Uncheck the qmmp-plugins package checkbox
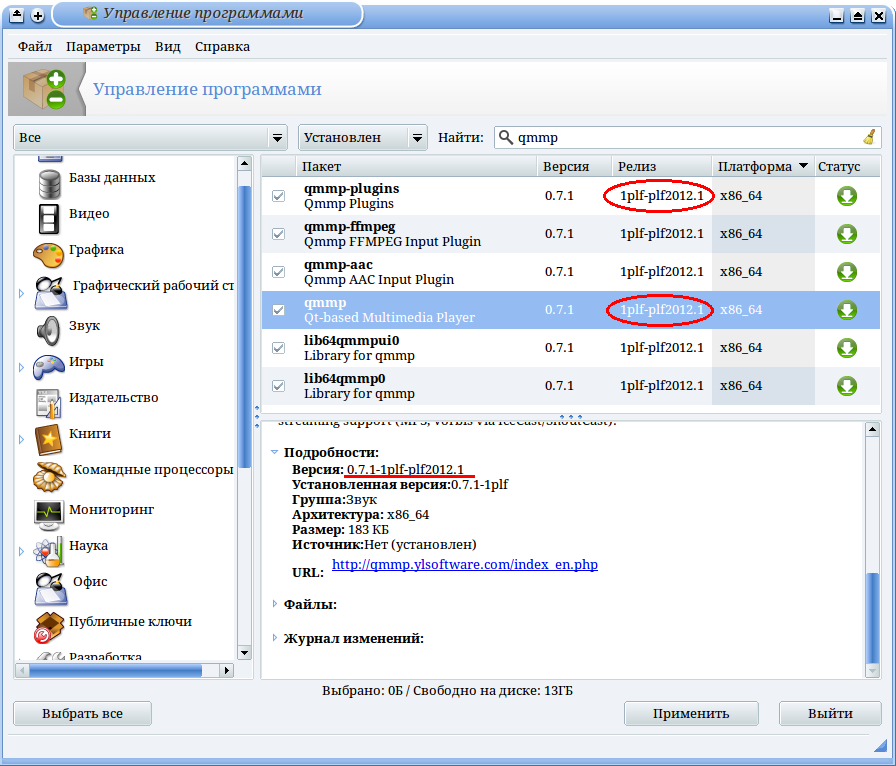 point(278,196)
